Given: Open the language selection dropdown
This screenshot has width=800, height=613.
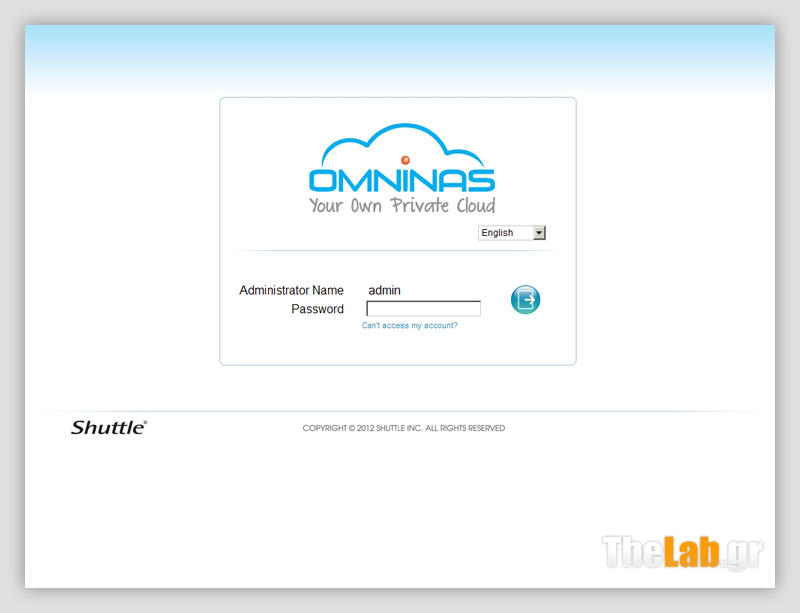Looking at the screenshot, I should coord(511,232).
